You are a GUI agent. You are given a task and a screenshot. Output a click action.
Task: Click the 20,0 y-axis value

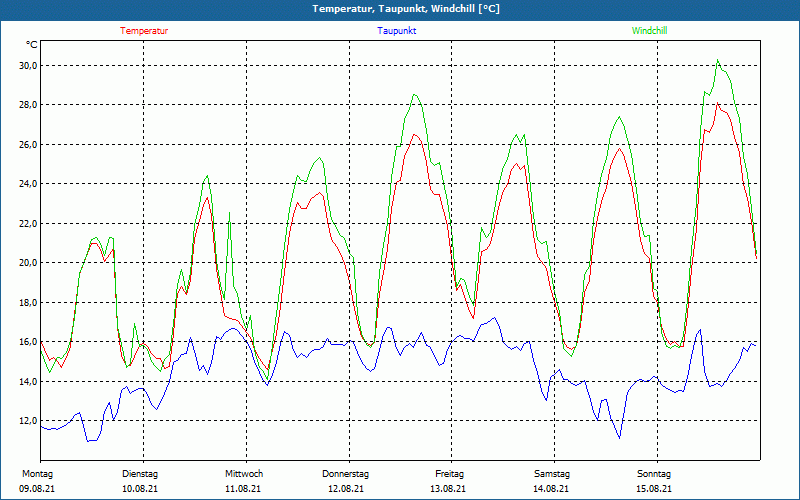tap(28, 263)
